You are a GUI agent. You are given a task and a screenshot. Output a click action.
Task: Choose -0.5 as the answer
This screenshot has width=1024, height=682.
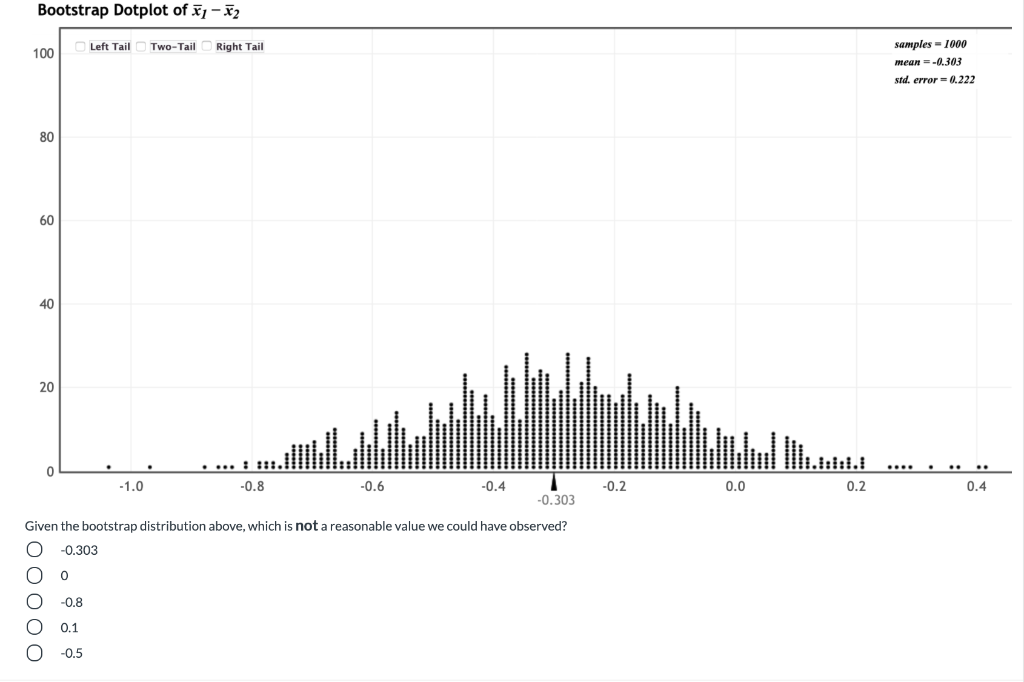35,653
